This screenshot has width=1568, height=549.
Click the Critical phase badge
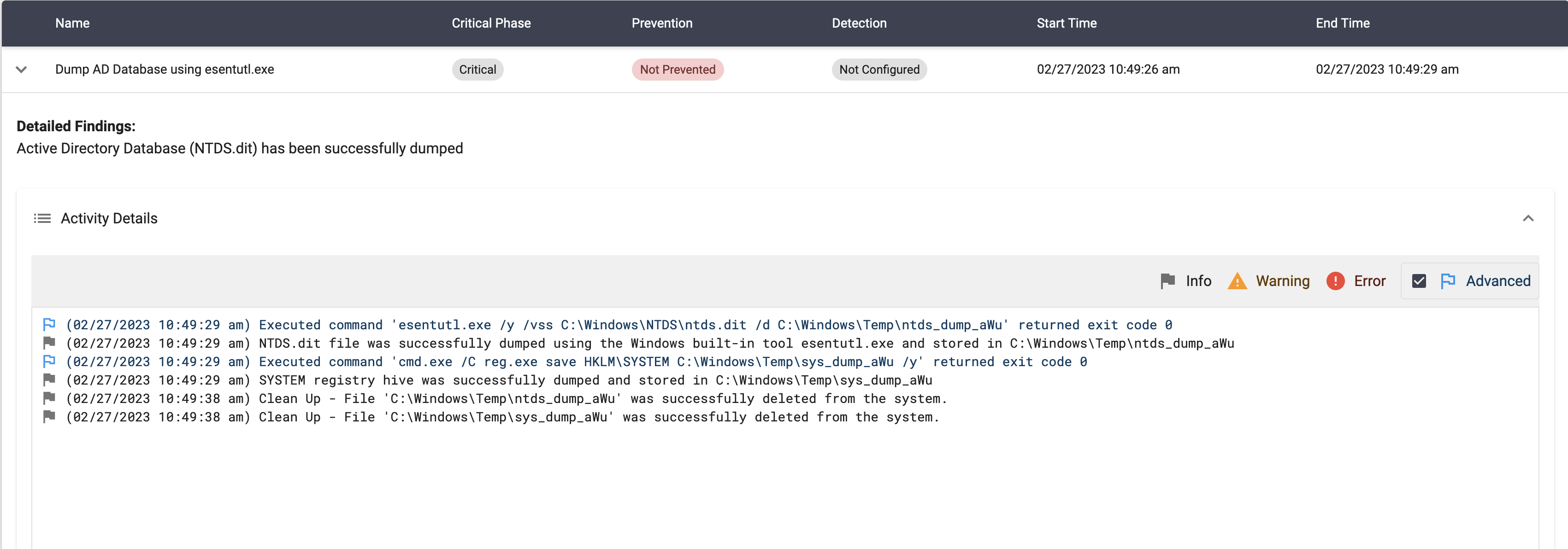477,69
